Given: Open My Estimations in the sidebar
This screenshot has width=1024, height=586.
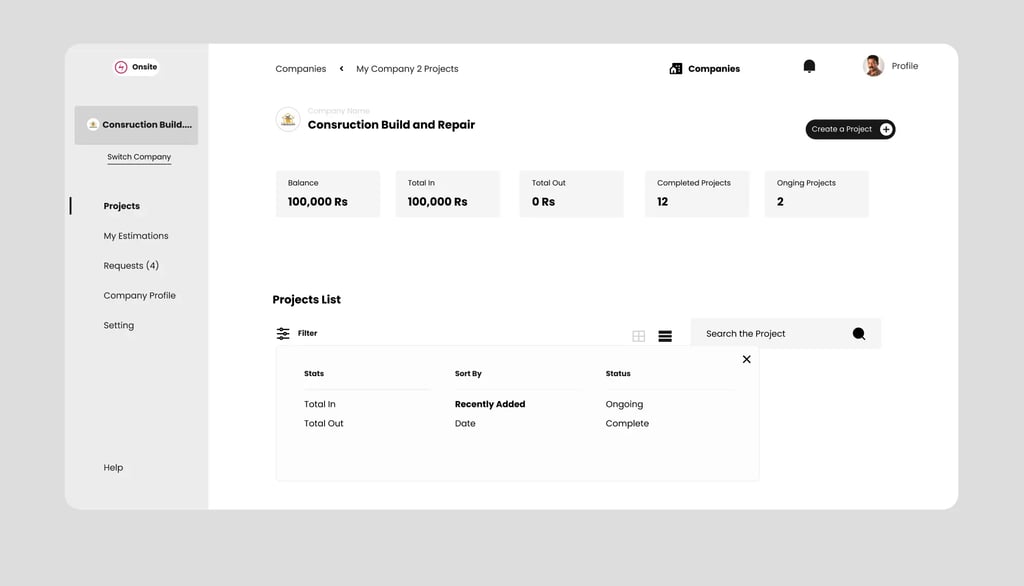Looking at the screenshot, I should click(x=136, y=236).
